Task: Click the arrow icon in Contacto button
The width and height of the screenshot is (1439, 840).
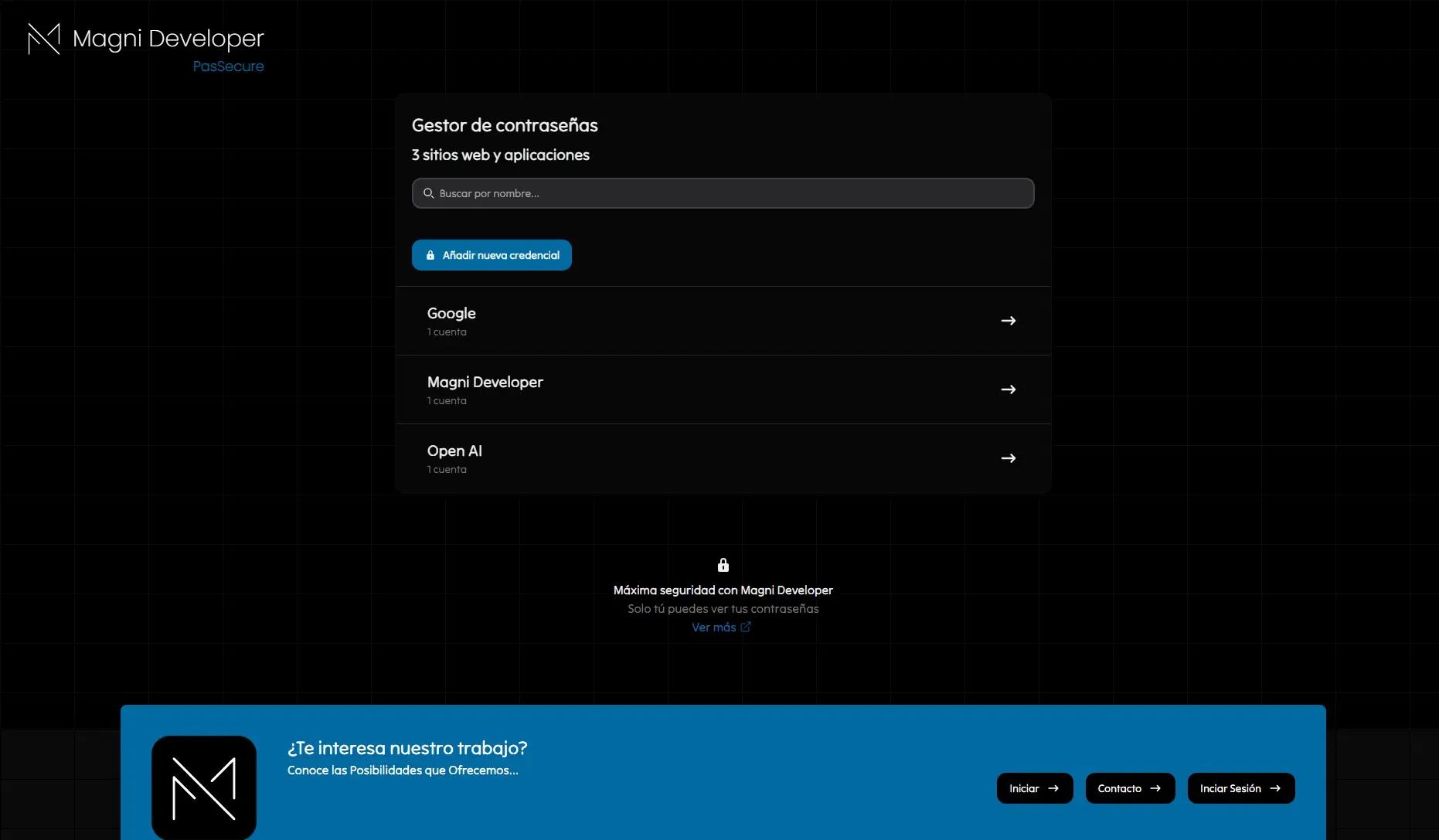Action: 1155,788
